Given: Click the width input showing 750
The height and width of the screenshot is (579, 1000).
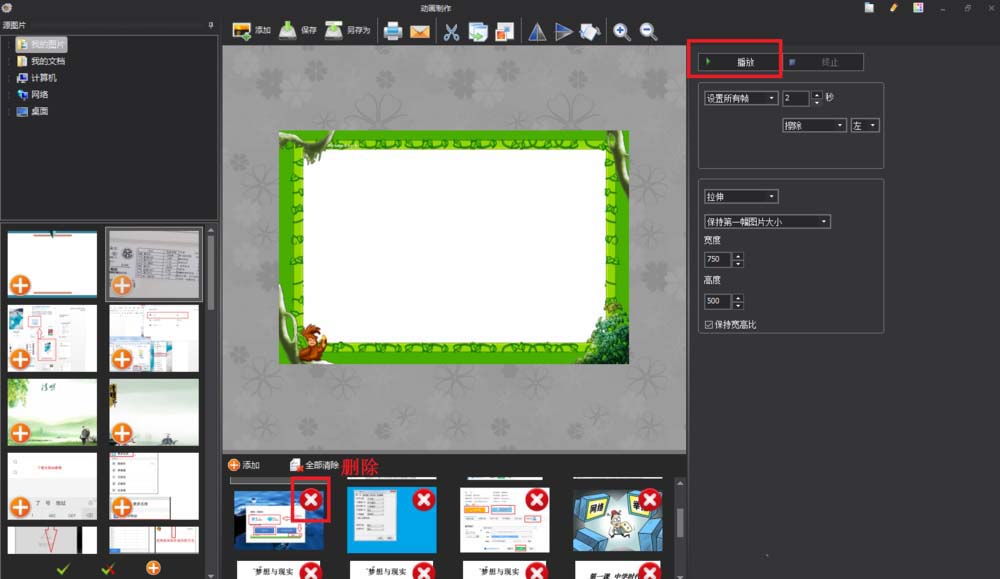Looking at the screenshot, I should (x=717, y=259).
